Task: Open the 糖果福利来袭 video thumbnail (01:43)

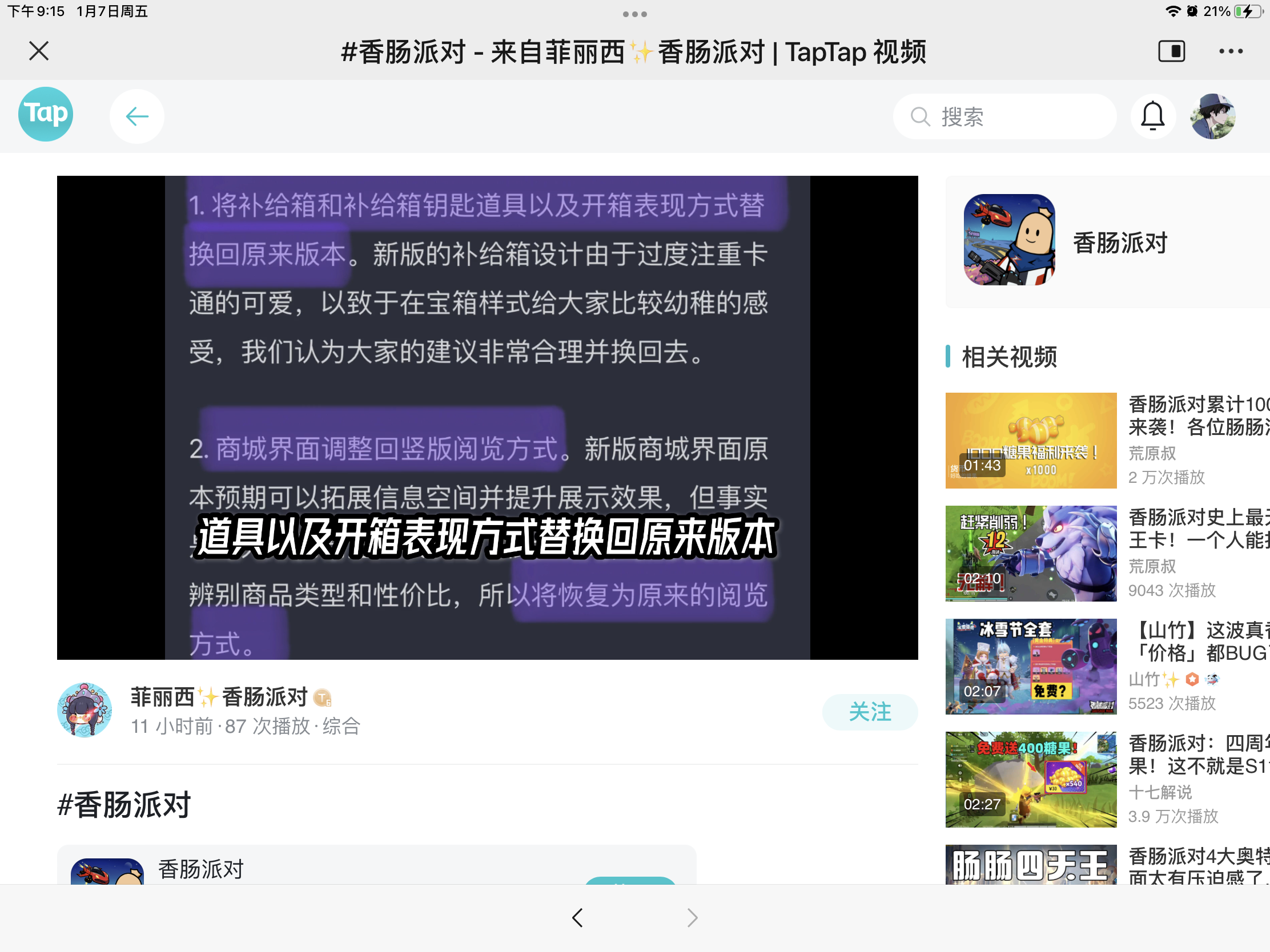Action: (1031, 440)
